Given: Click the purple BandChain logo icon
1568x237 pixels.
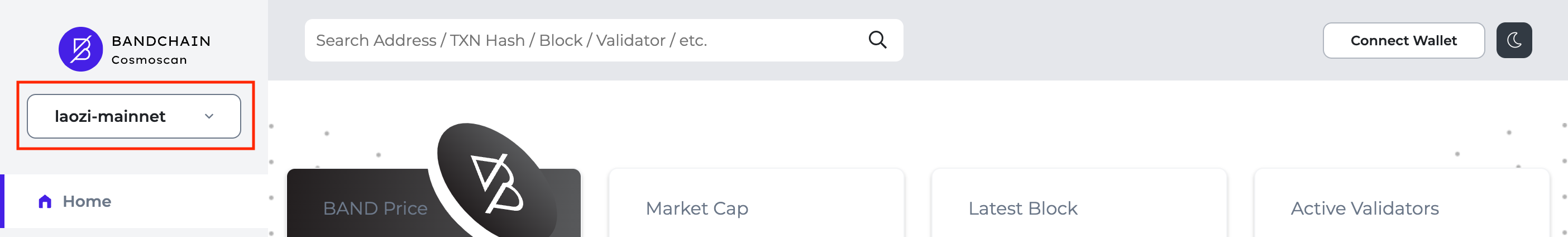Looking at the screenshot, I should tap(80, 49).
